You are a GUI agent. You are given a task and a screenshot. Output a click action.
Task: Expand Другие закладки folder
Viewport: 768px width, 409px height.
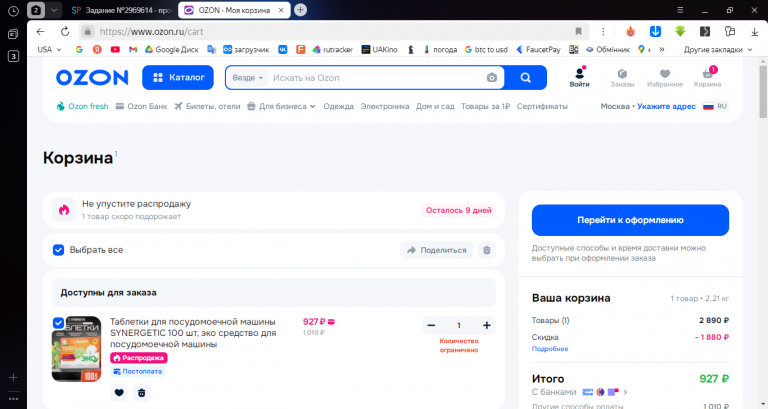tap(718, 49)
